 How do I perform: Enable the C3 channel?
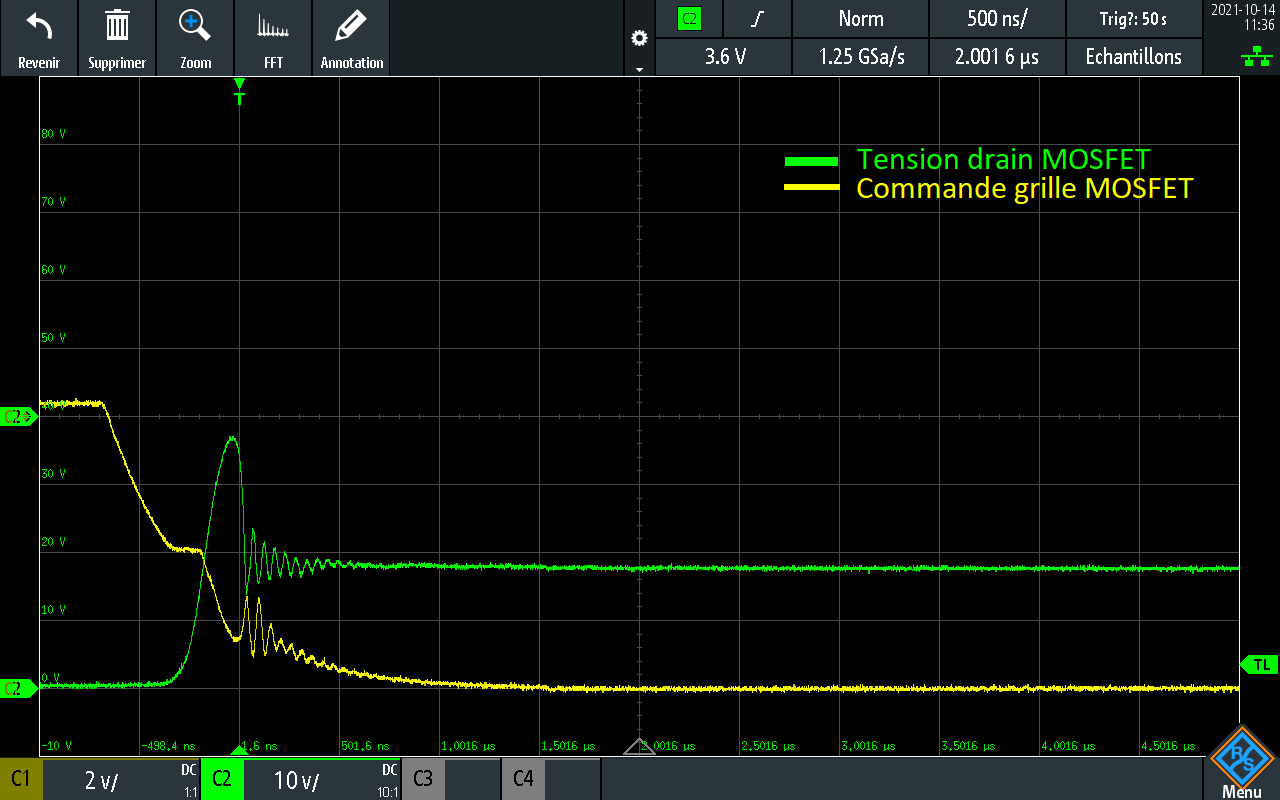click(423, 779)
